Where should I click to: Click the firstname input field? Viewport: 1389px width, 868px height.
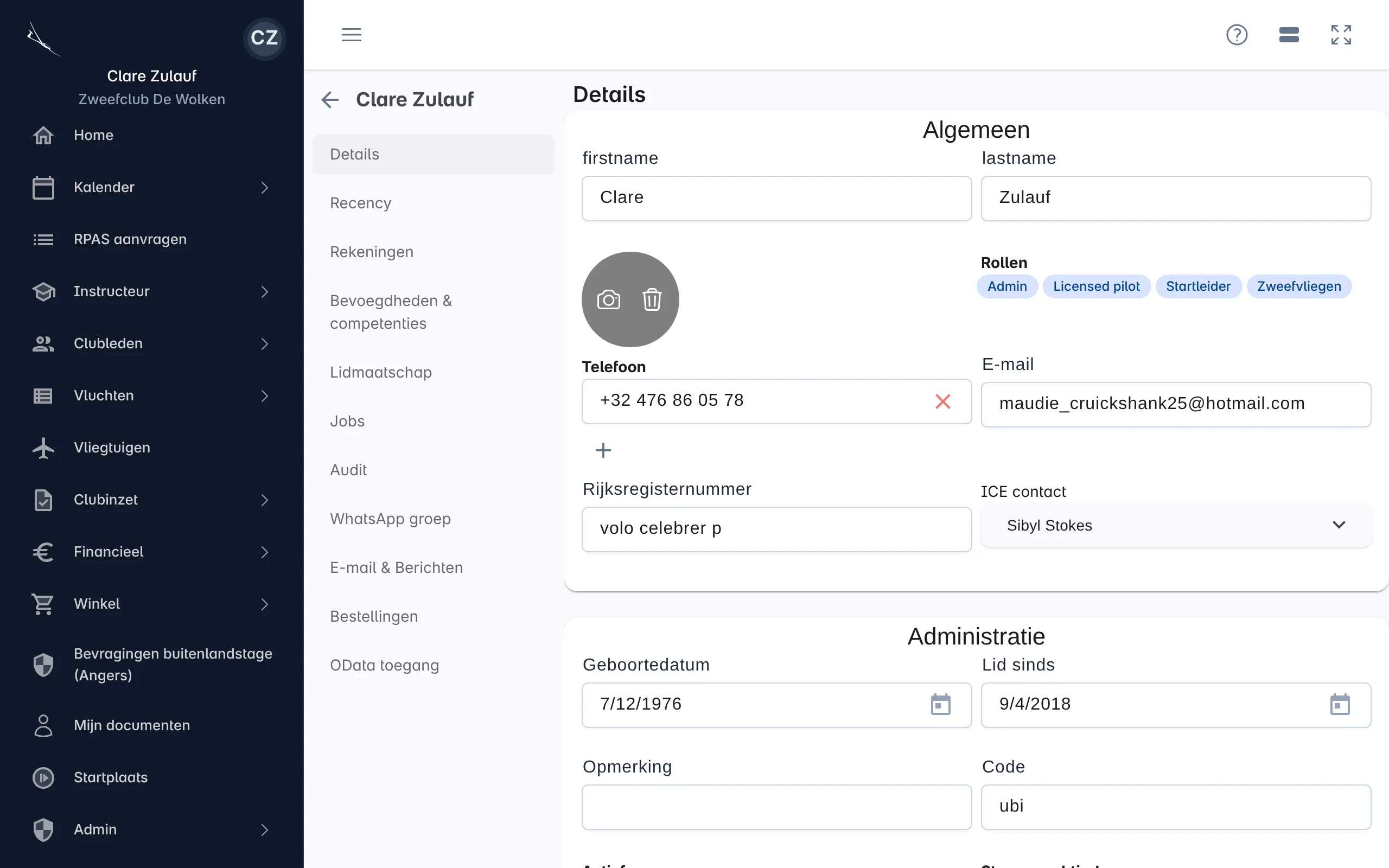pos(776,198)
